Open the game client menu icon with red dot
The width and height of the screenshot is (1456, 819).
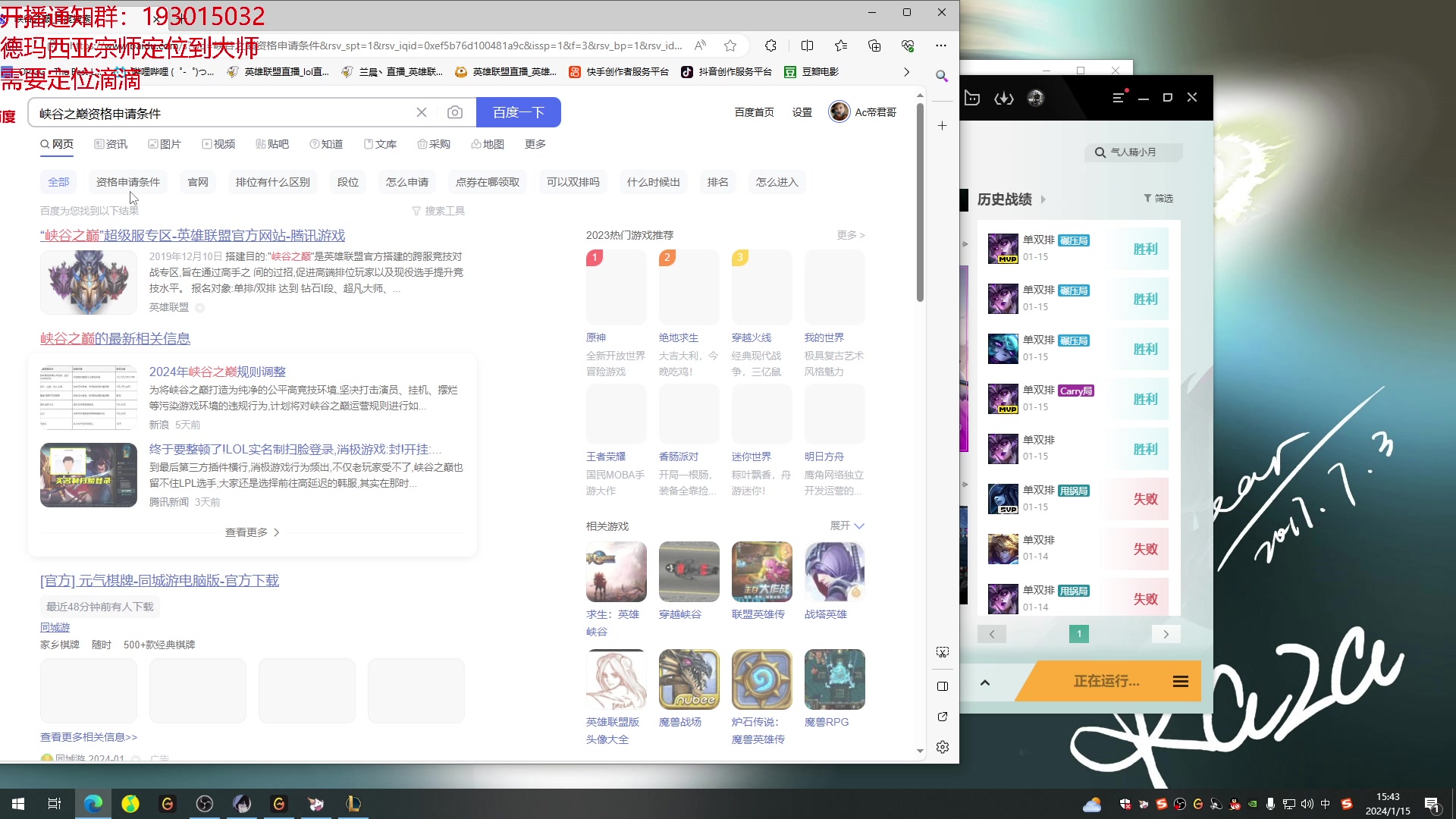point(1119,97)
